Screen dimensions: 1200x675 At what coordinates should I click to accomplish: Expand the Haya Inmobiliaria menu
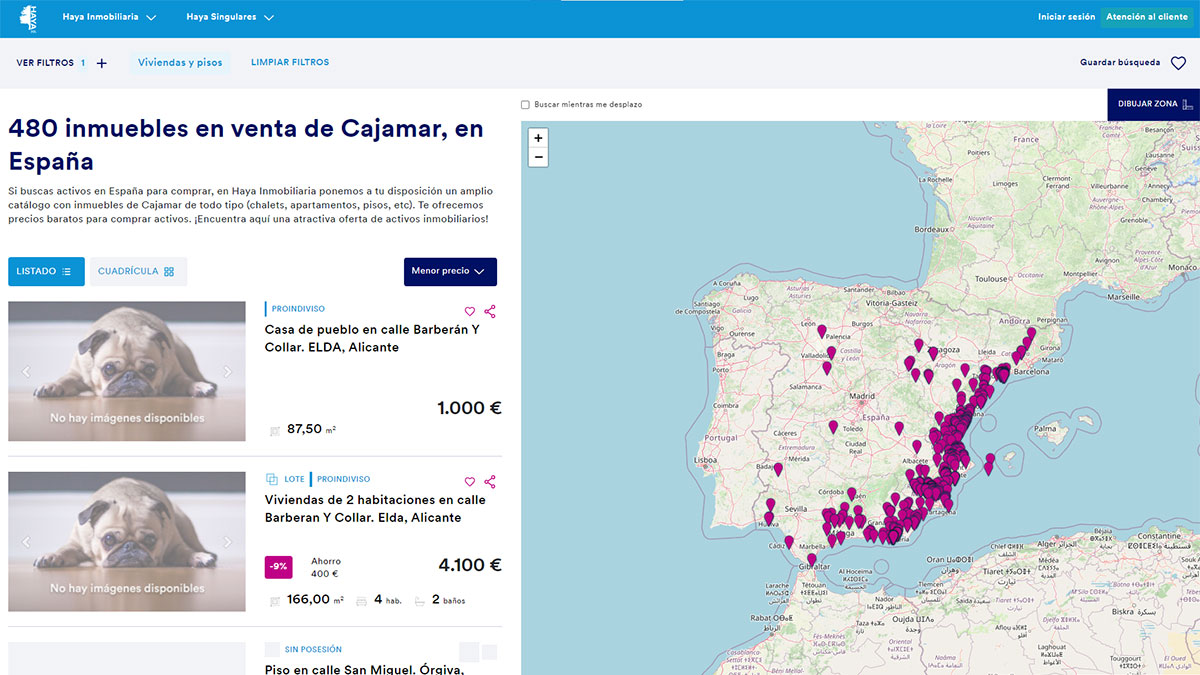[x=109, y=17]
